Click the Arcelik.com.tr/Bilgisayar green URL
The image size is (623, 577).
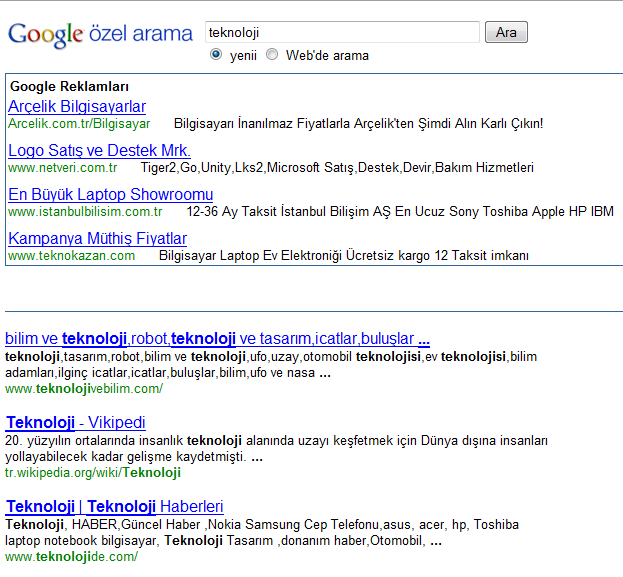[79, 124]
